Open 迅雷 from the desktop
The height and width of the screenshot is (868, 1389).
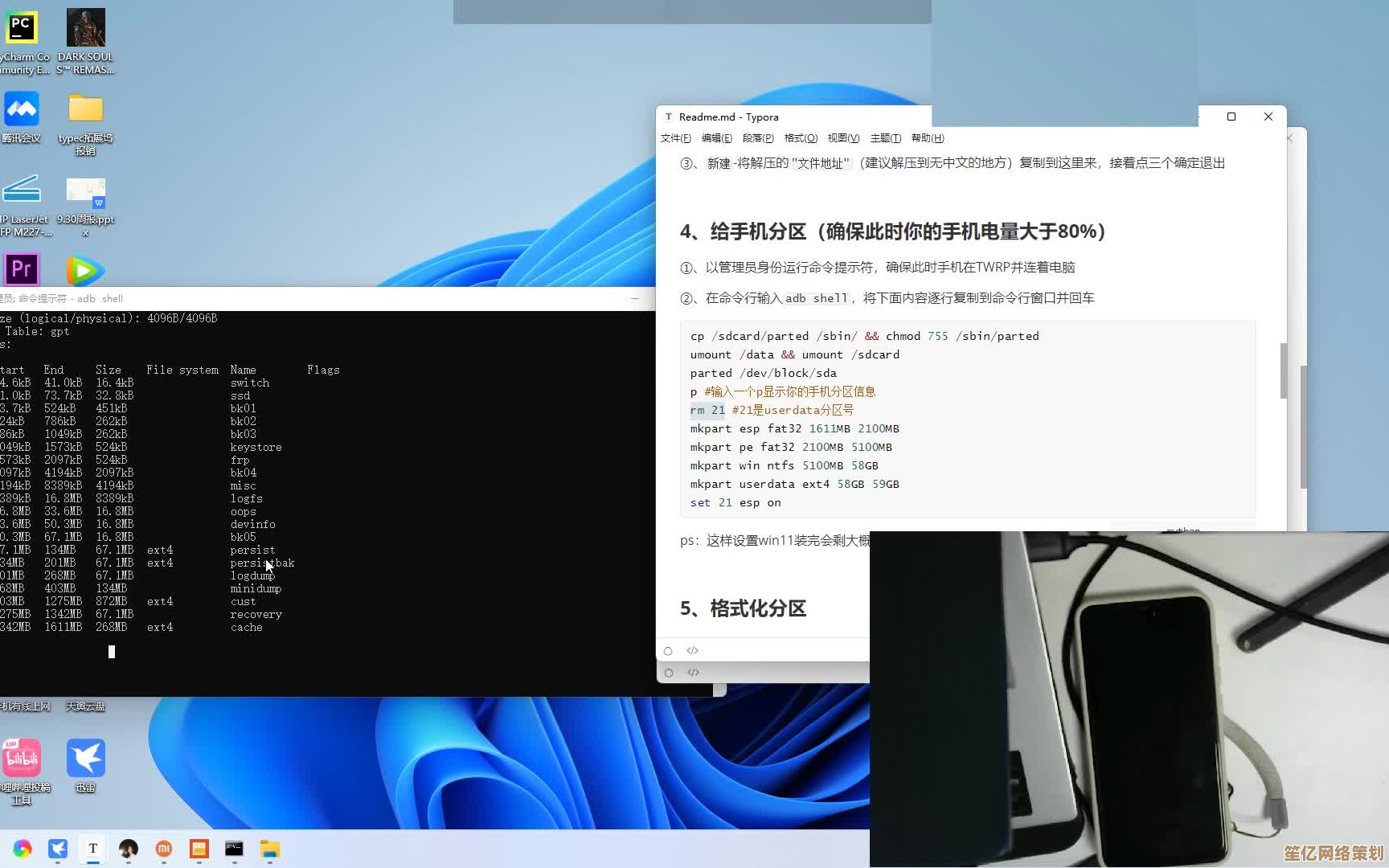tap(85, 756)
